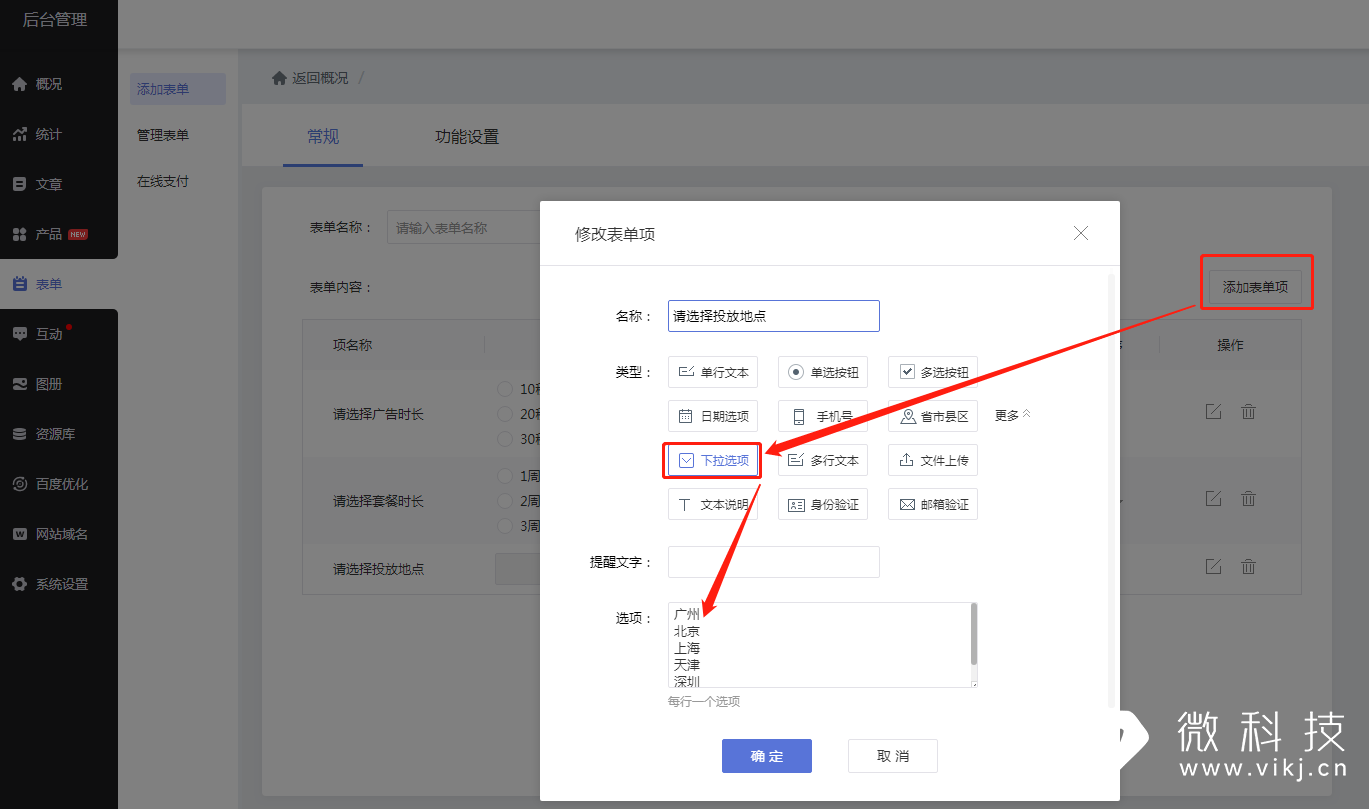Select 多选按钮 checkbox field type

pyautogui.click(x=932, y=372)
